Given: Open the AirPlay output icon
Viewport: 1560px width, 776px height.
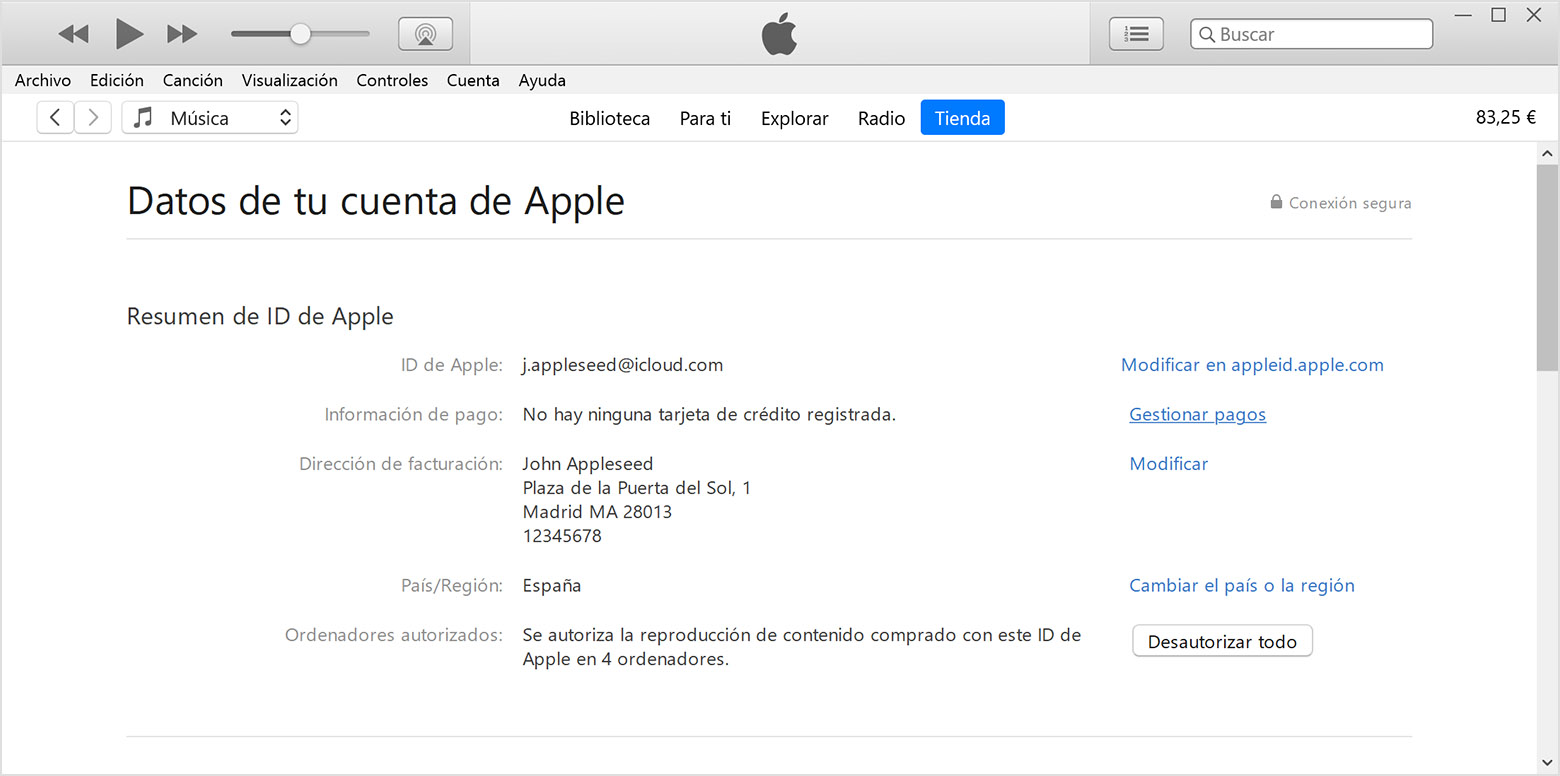Looking at the screenshot, I should pos(425,34).
